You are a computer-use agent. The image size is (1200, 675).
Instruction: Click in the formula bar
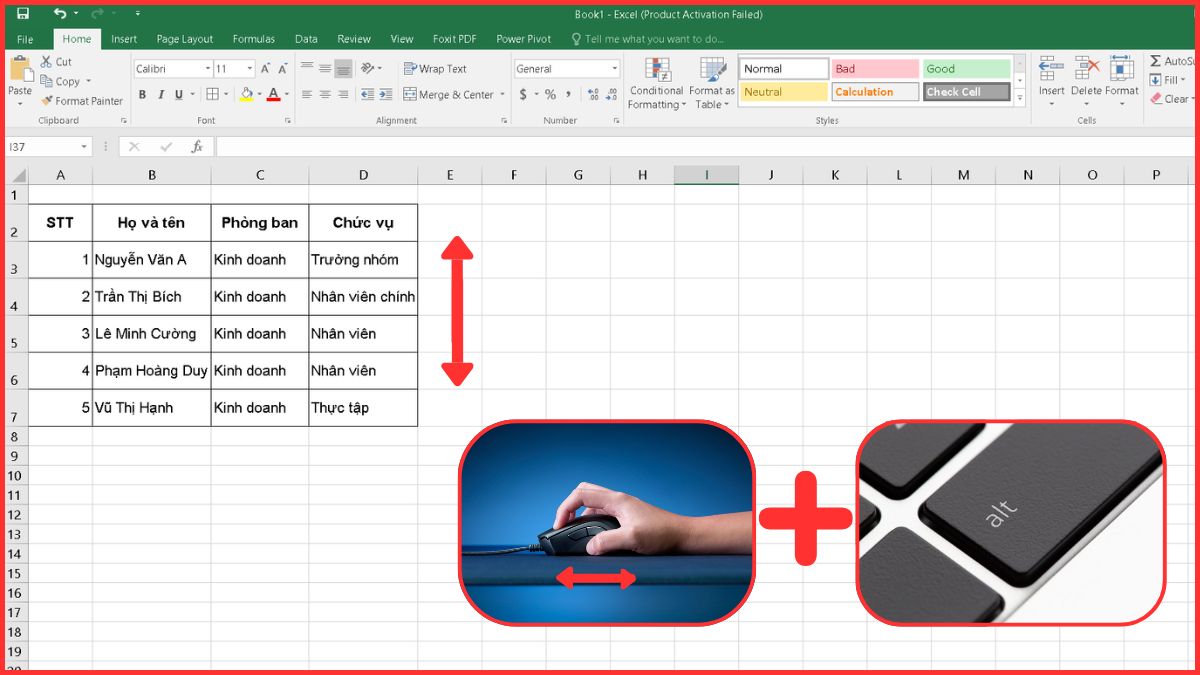point(705,147)
